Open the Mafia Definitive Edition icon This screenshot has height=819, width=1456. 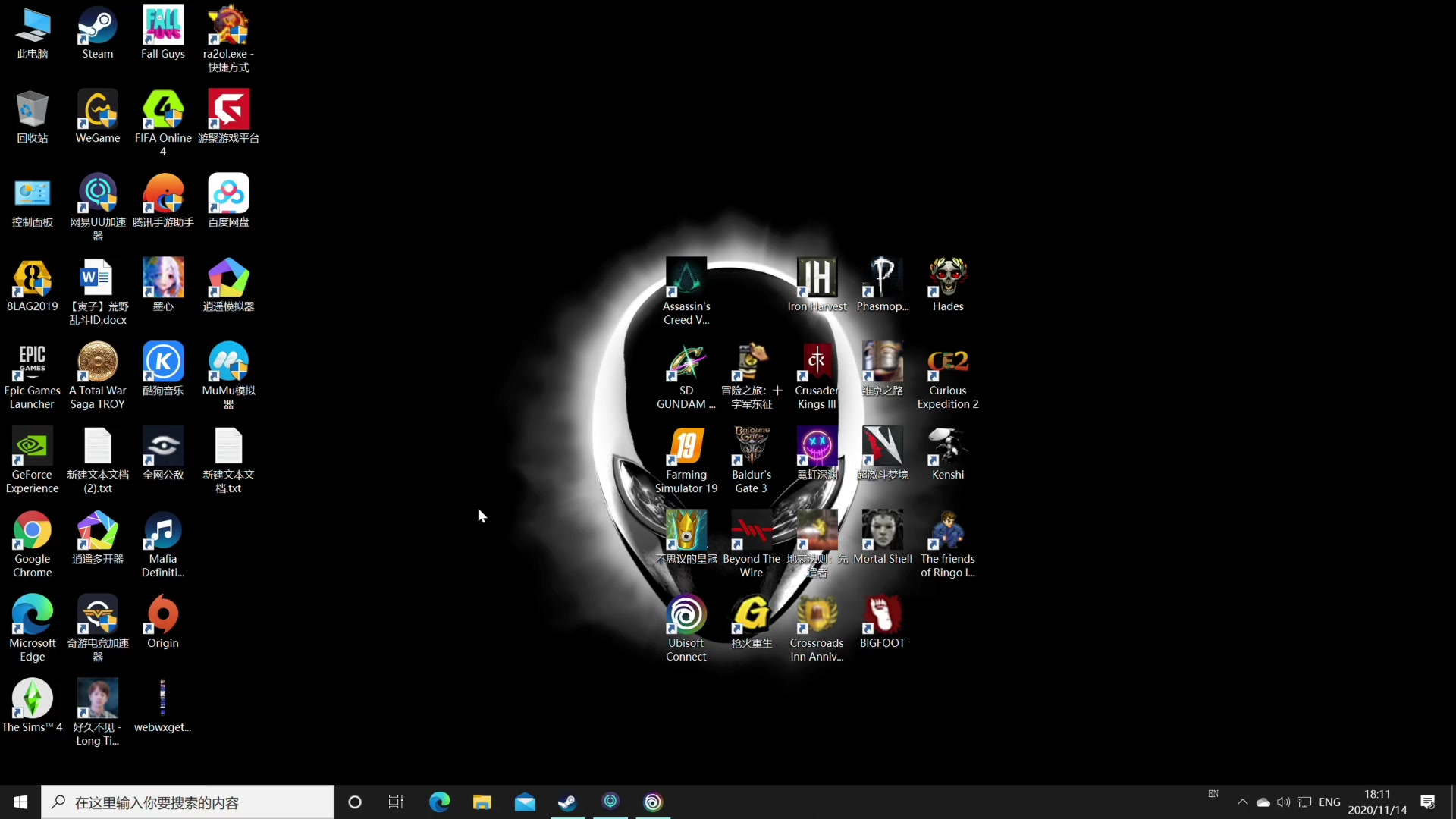tap(163, 544)
